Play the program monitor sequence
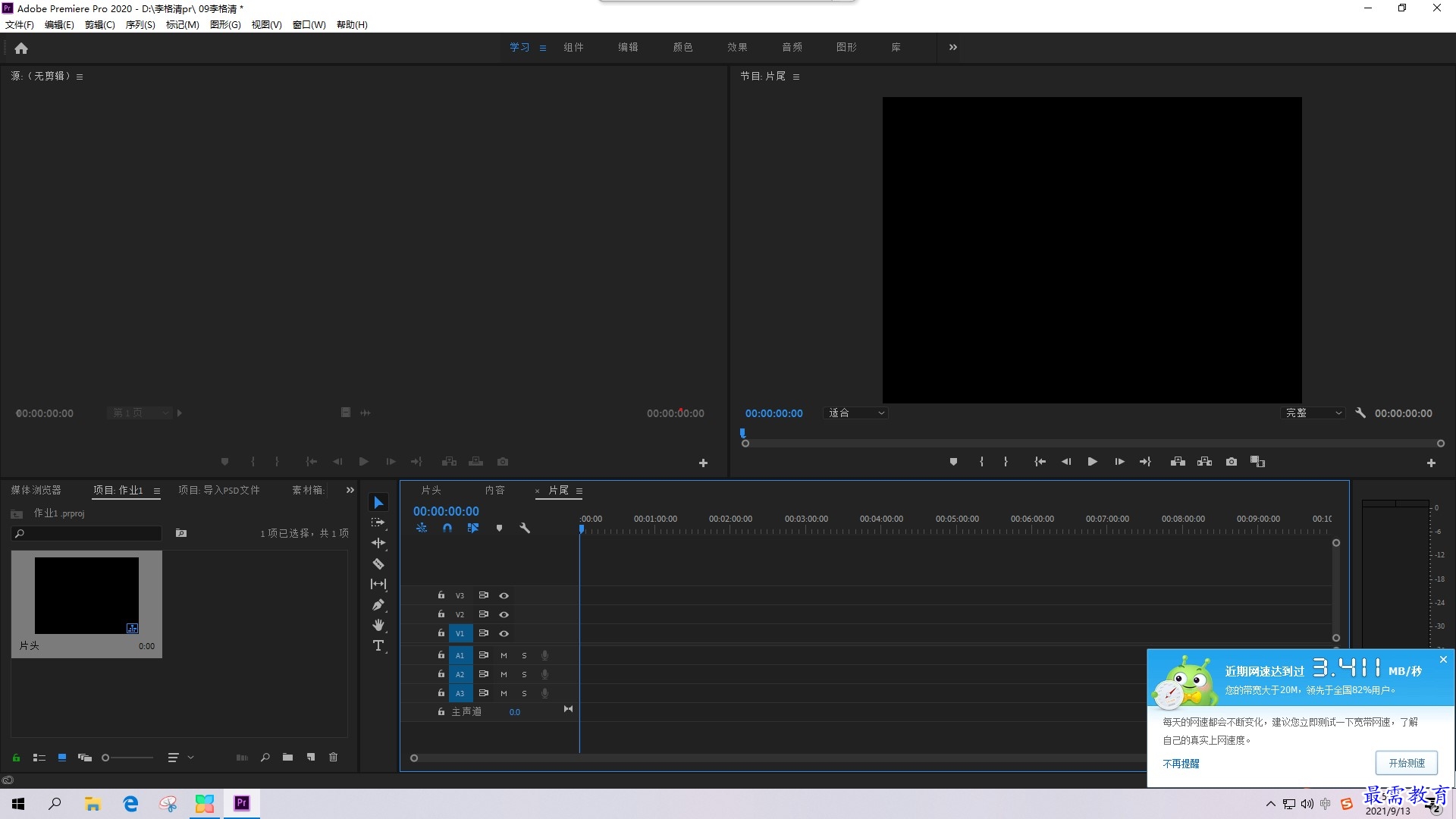1456x819 pixels. (x=1092, y=461)
